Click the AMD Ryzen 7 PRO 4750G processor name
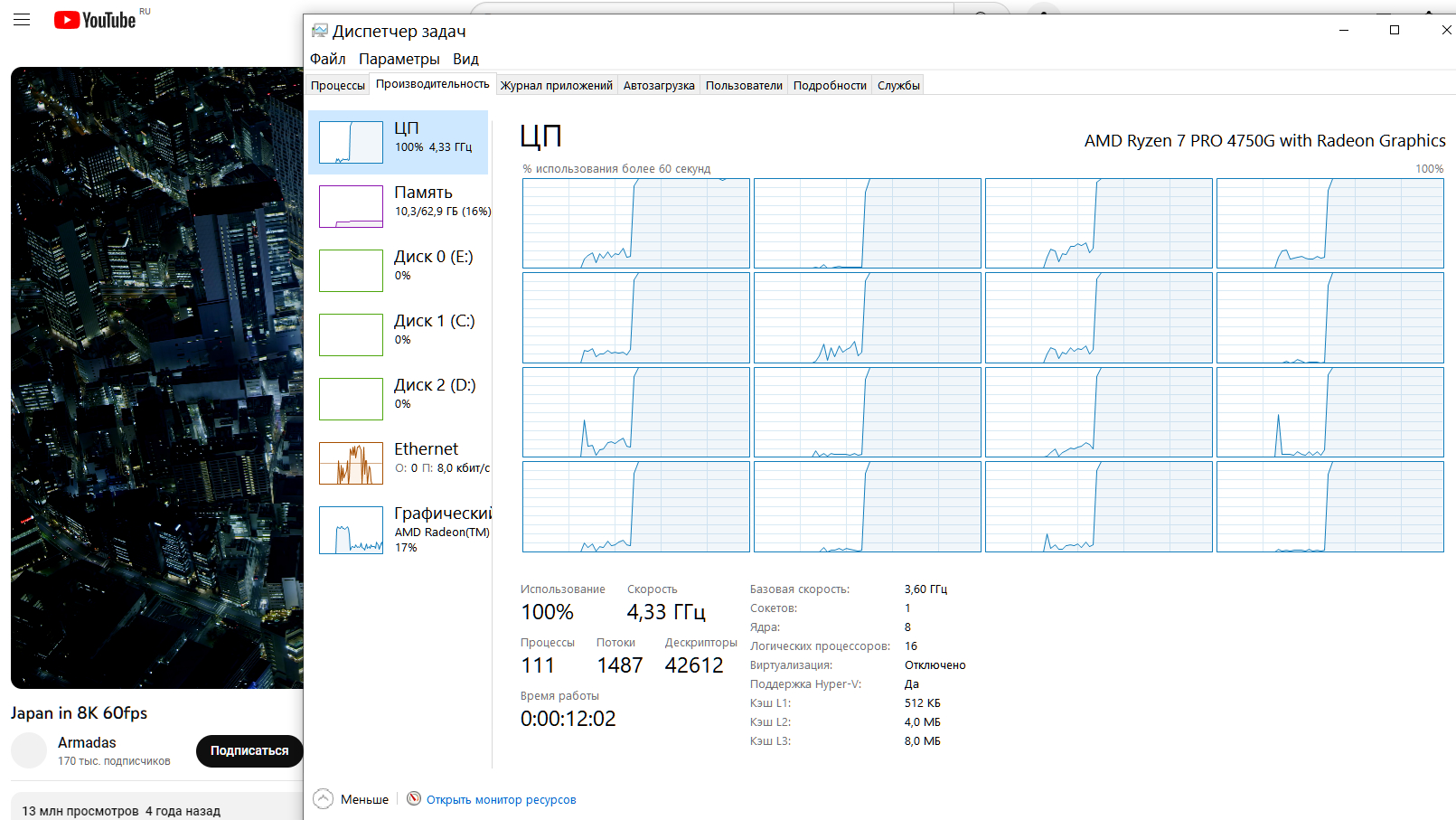This screenshot has height=820, width=1456. pos(1265,140)
